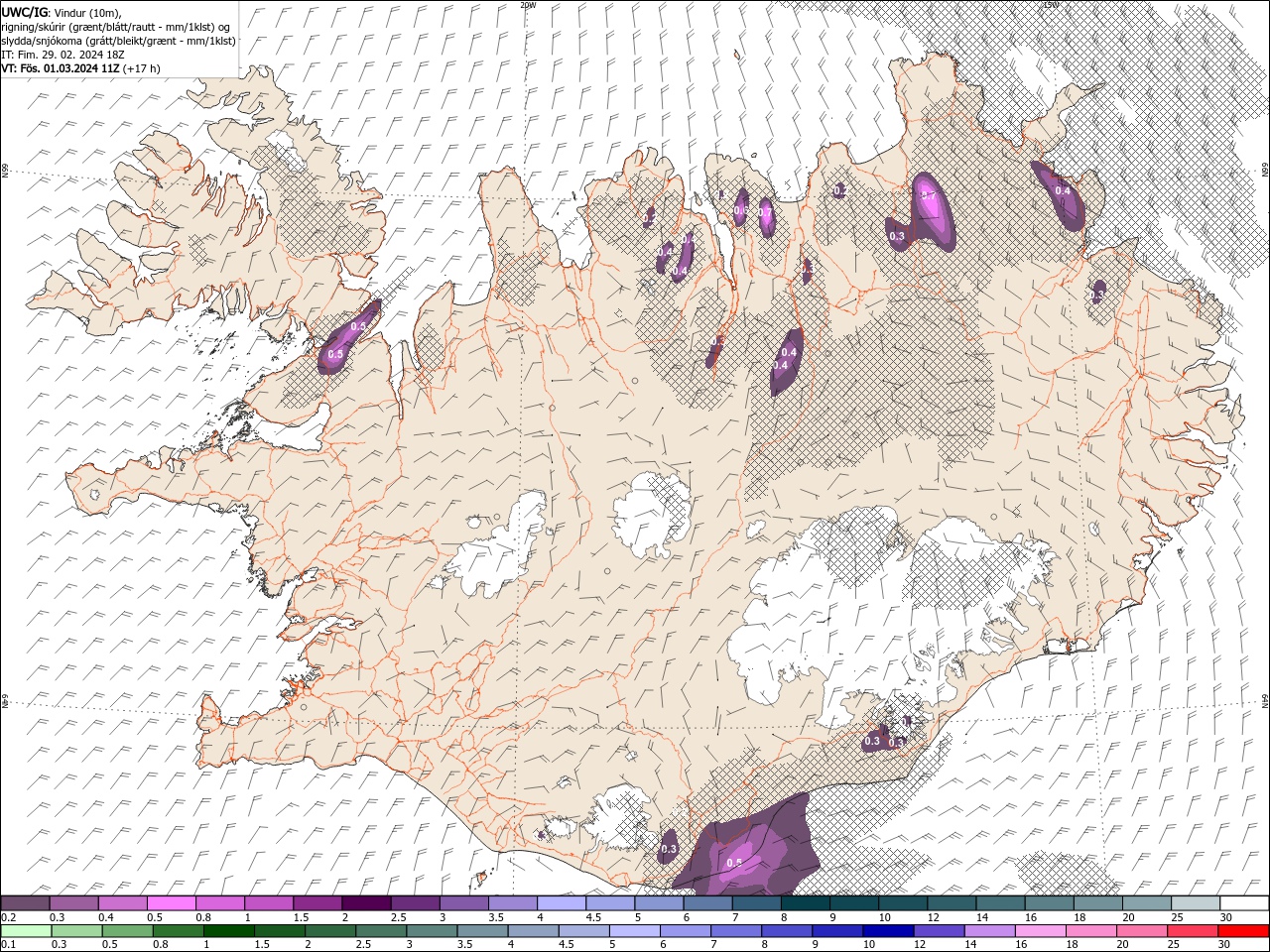This screenshot has height=952, width=1270.
Task: Select the darkest purple 2 snow legend swatch
Action: 366,903
